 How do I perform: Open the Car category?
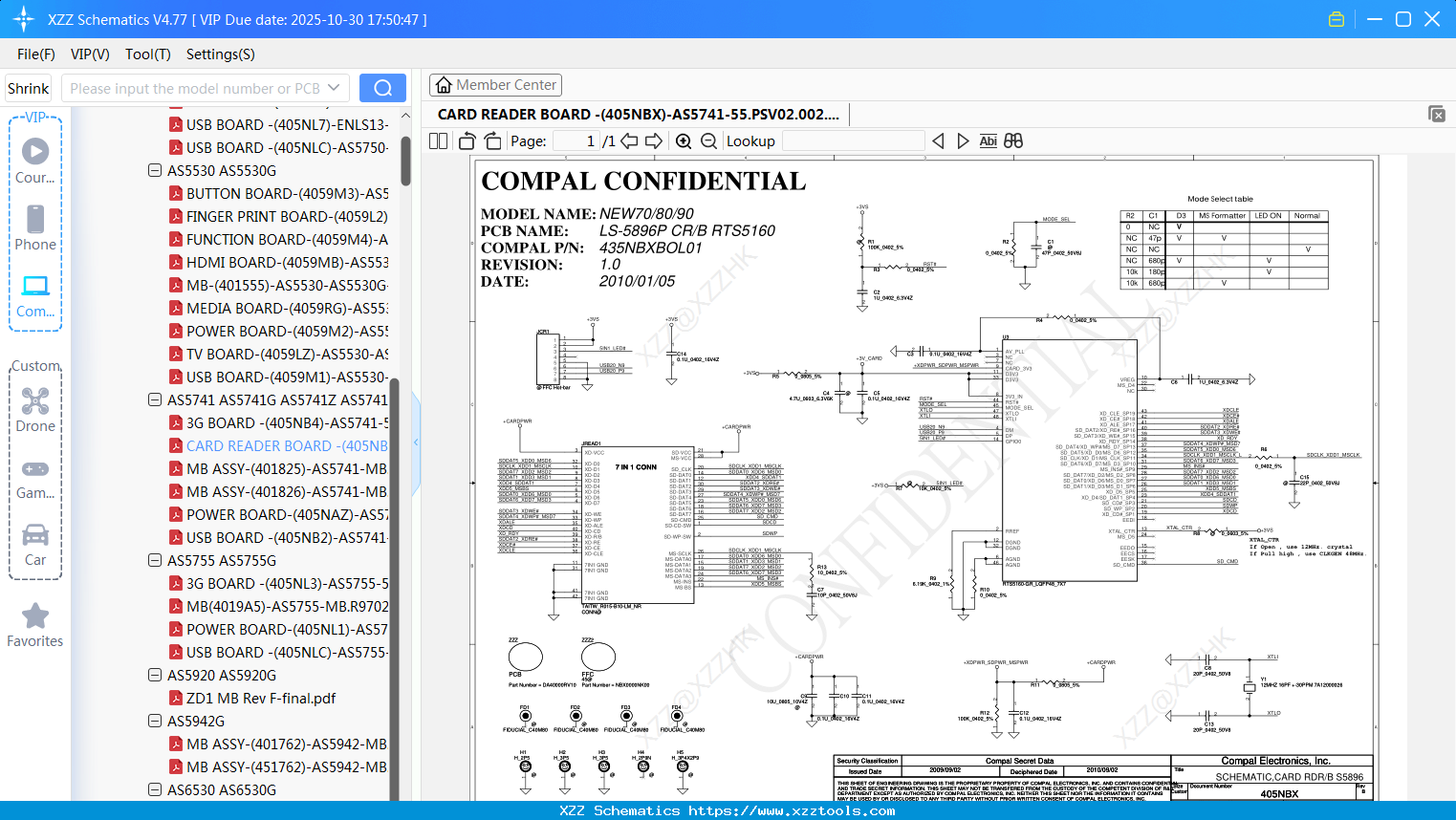pyautogui.click(x=35, y=544)
